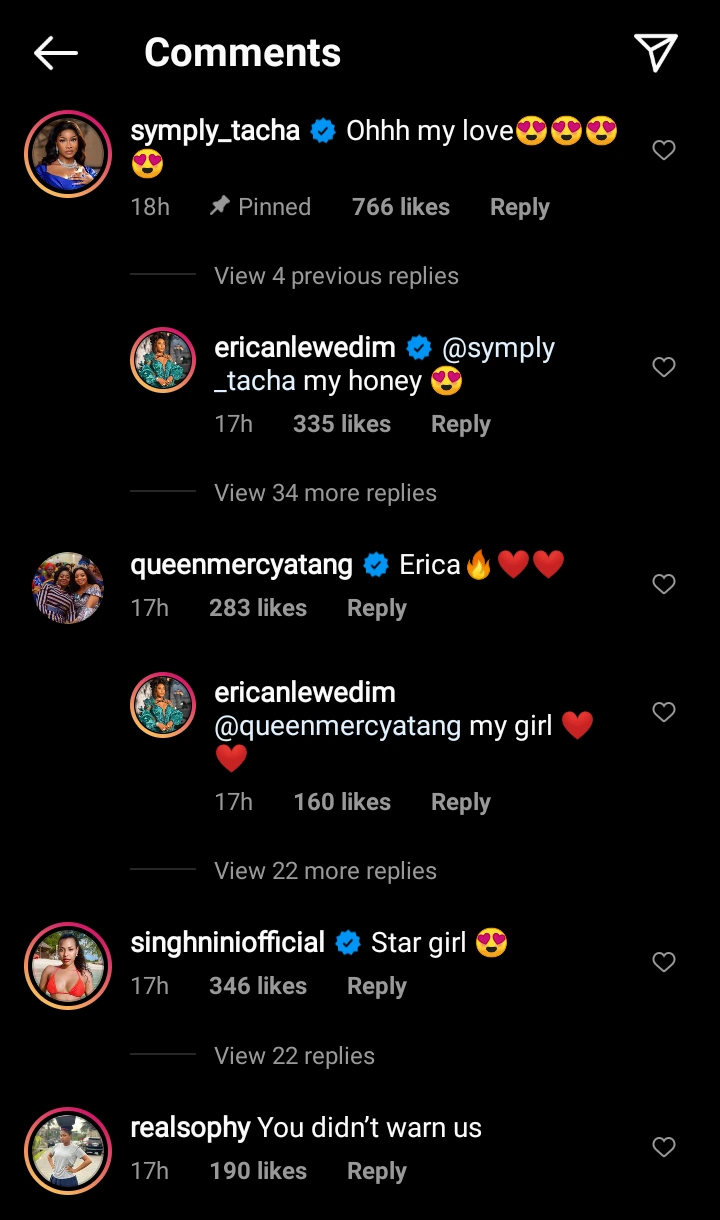This screenshot has height=1220, width=720.
Task: Reply to symply_tacha's pinned comment
Action: pos(519,207)
